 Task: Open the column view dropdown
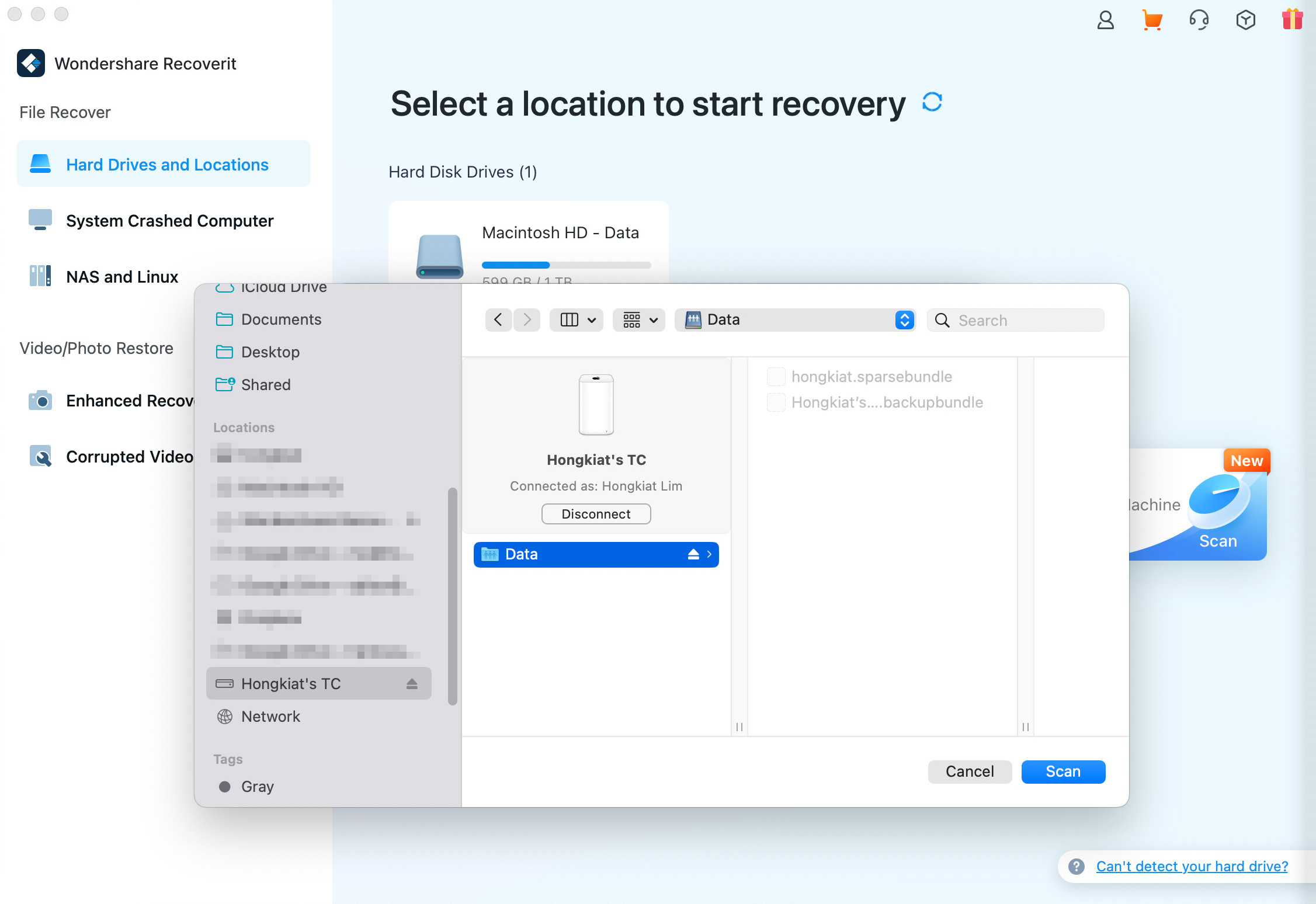point(577,319)
